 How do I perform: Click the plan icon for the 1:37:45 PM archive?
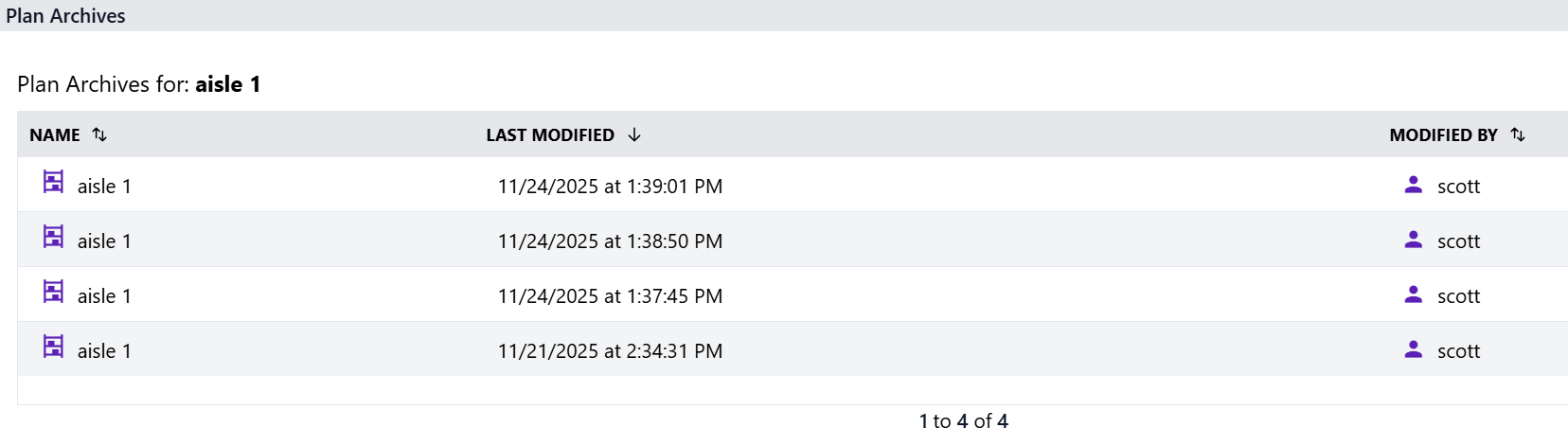coord(53,292)
